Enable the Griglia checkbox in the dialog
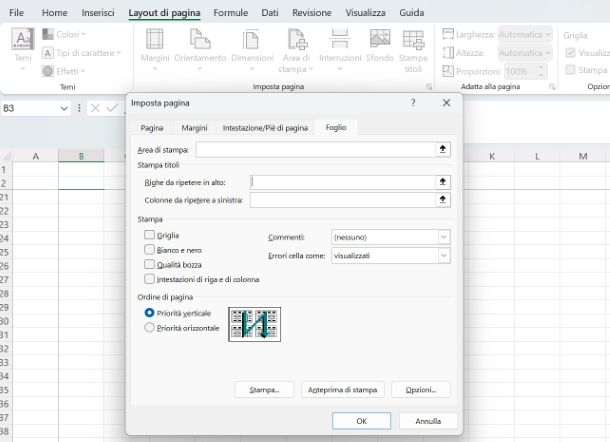The image size is (610, 442). click(150, 235)
